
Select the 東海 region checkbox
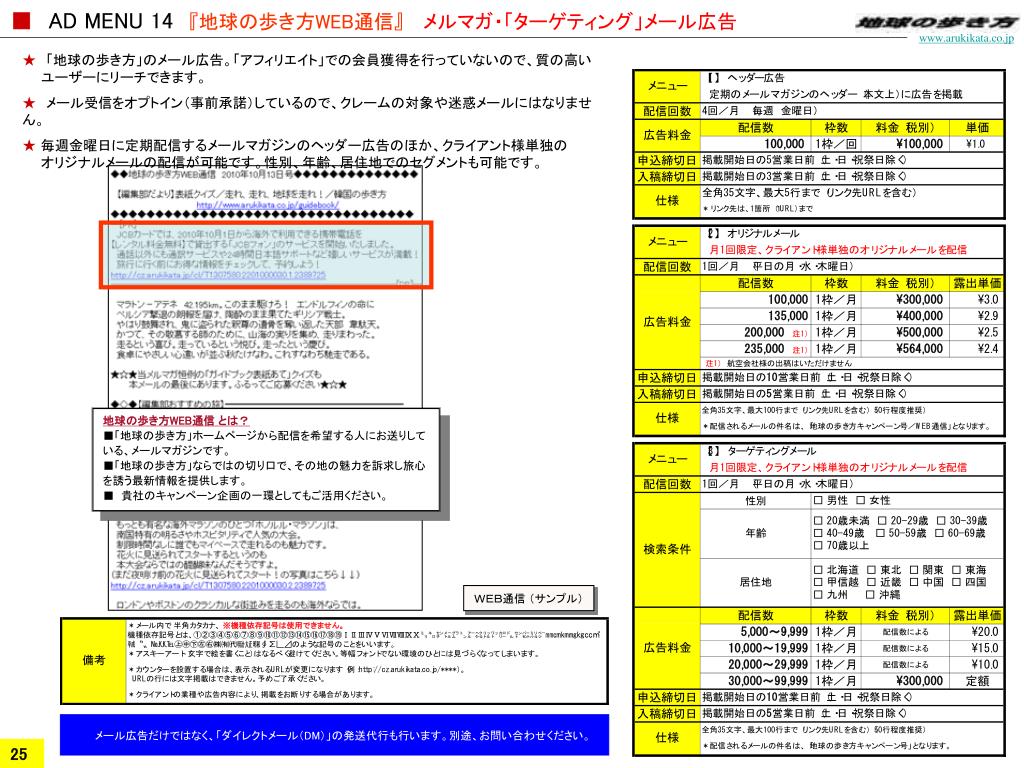pyautogui.click(x=957, y=569)
